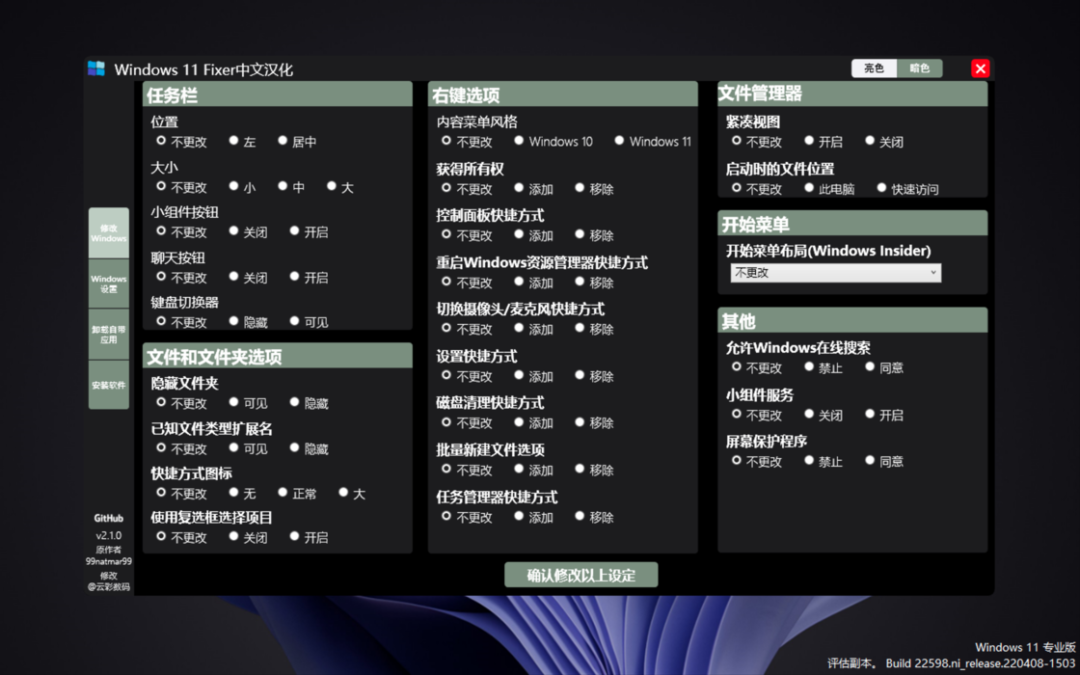The image size is (1080, 675).
Task: Set 键盘切换器 to 隐藏
Action: point(249,322)
